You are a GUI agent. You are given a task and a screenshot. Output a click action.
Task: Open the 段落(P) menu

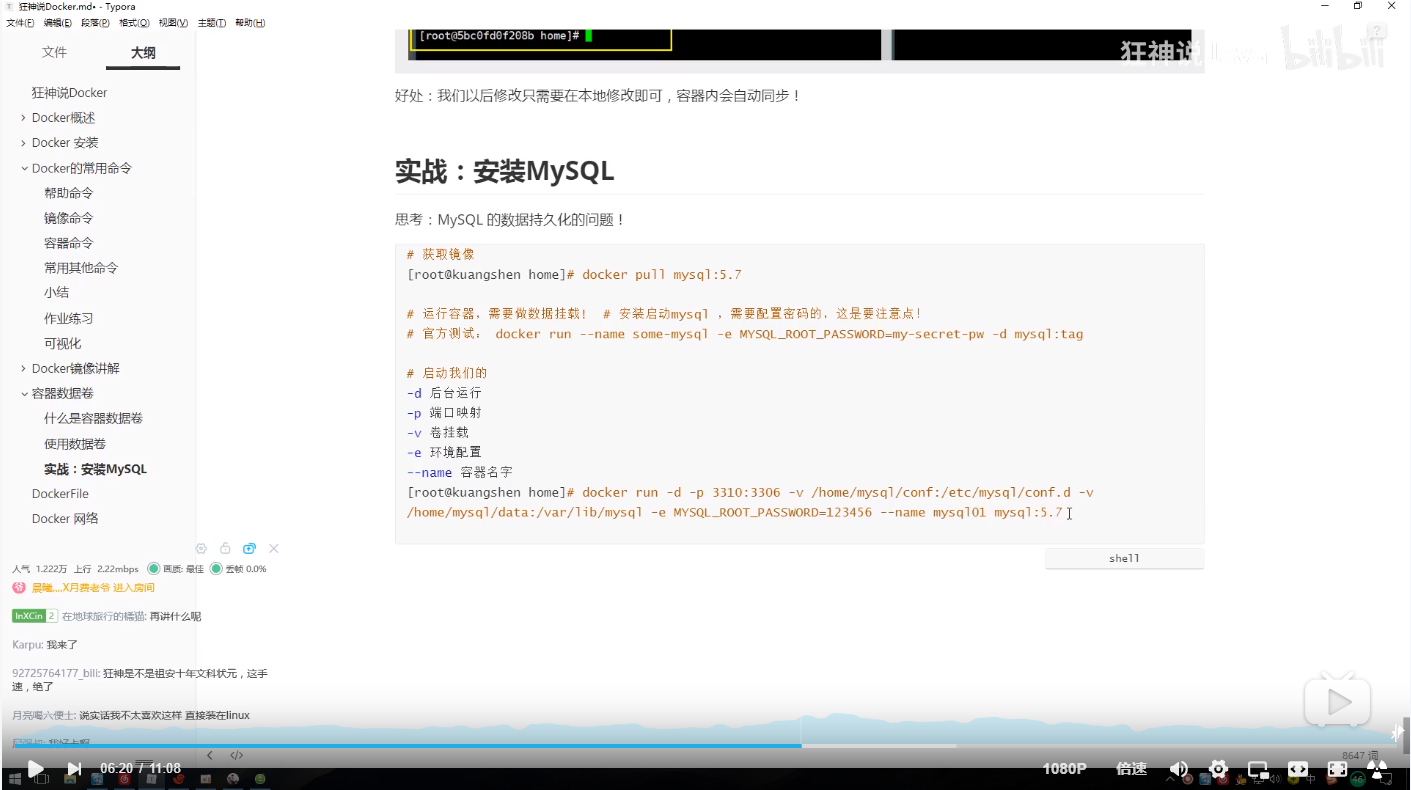[x=96, y=23]
